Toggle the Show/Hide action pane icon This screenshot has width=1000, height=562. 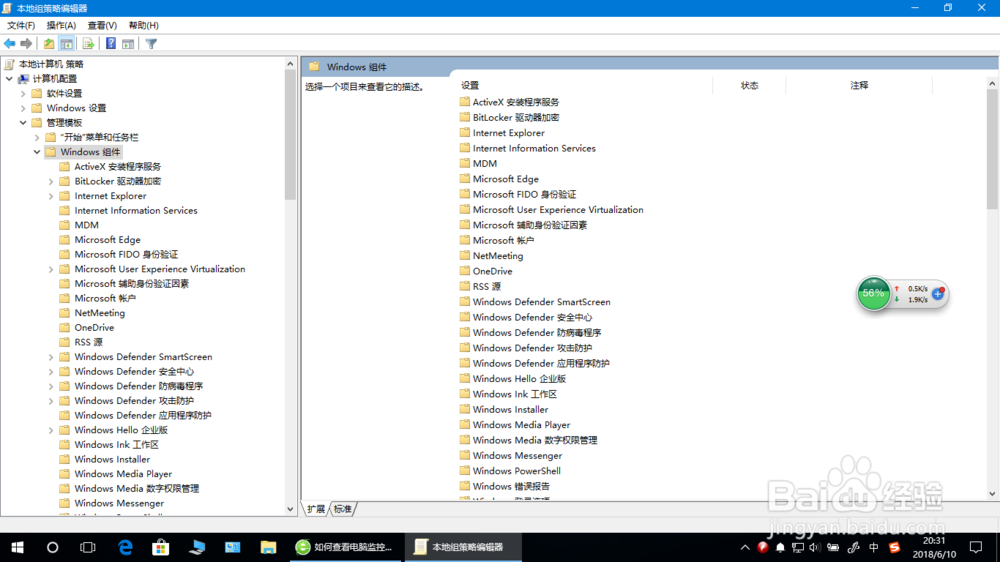128,43
